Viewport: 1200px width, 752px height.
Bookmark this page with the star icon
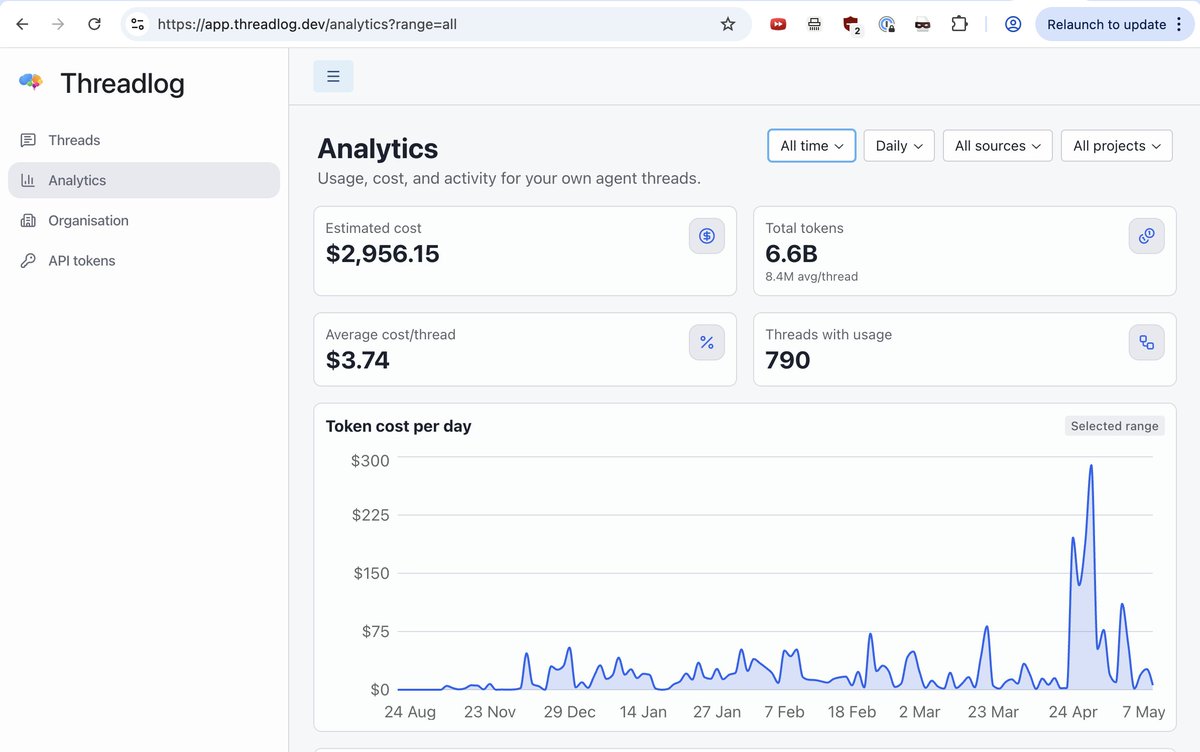pos(728,24)
